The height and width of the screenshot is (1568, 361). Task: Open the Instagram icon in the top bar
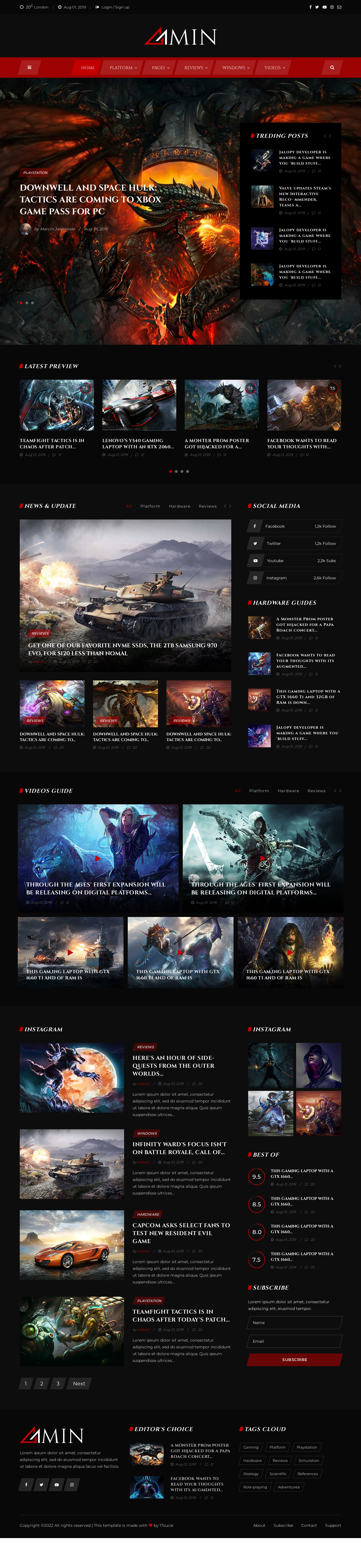click(332, 7)
